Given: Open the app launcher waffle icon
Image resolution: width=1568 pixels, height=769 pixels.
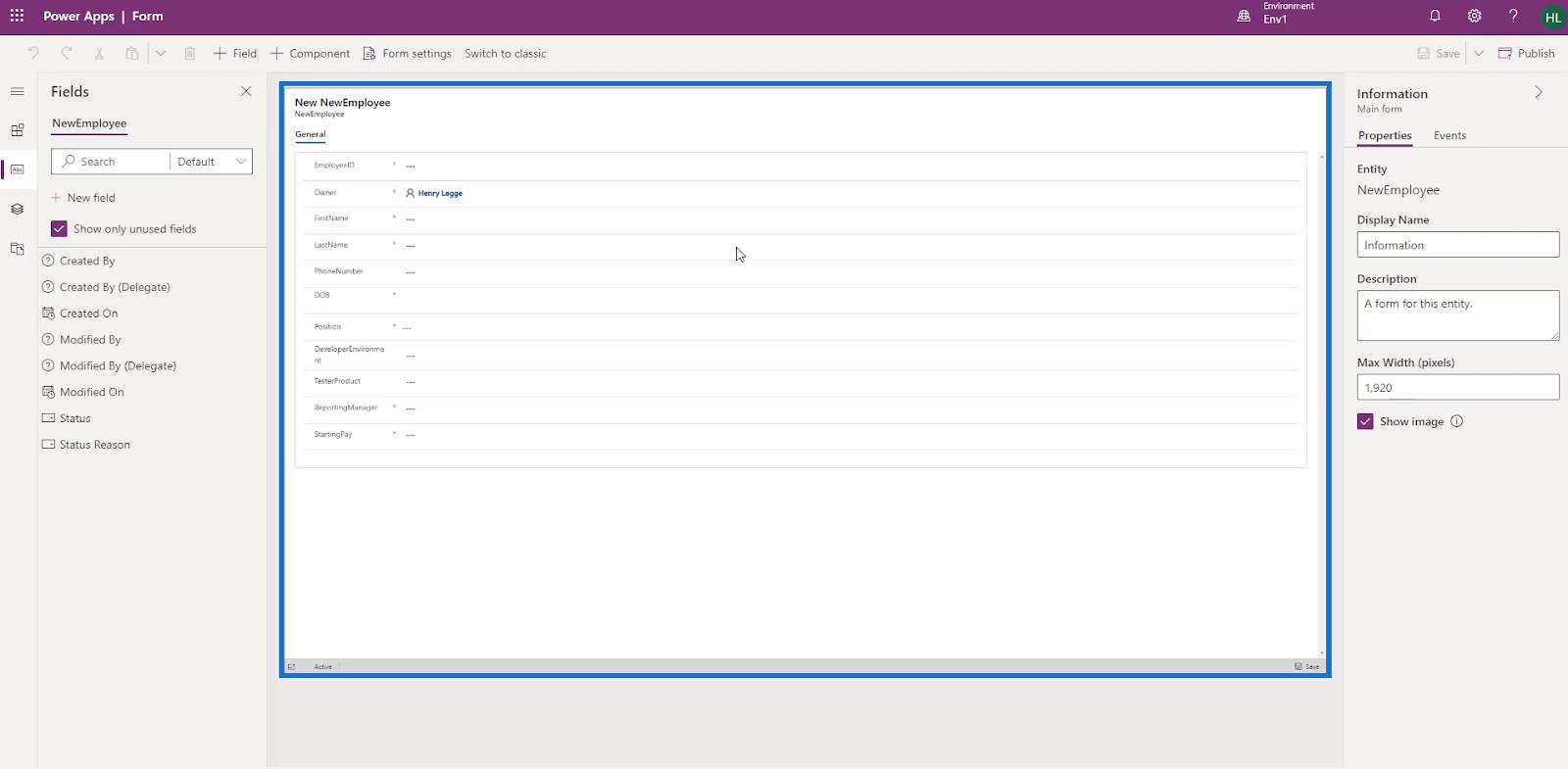Looking at the screenshot, I should pos(17,16).
